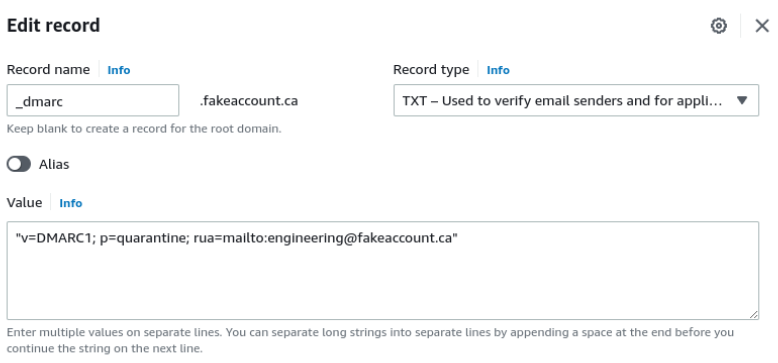Click the Value field label
Viewport: 778px width, 363px height.
coord(24,202)
